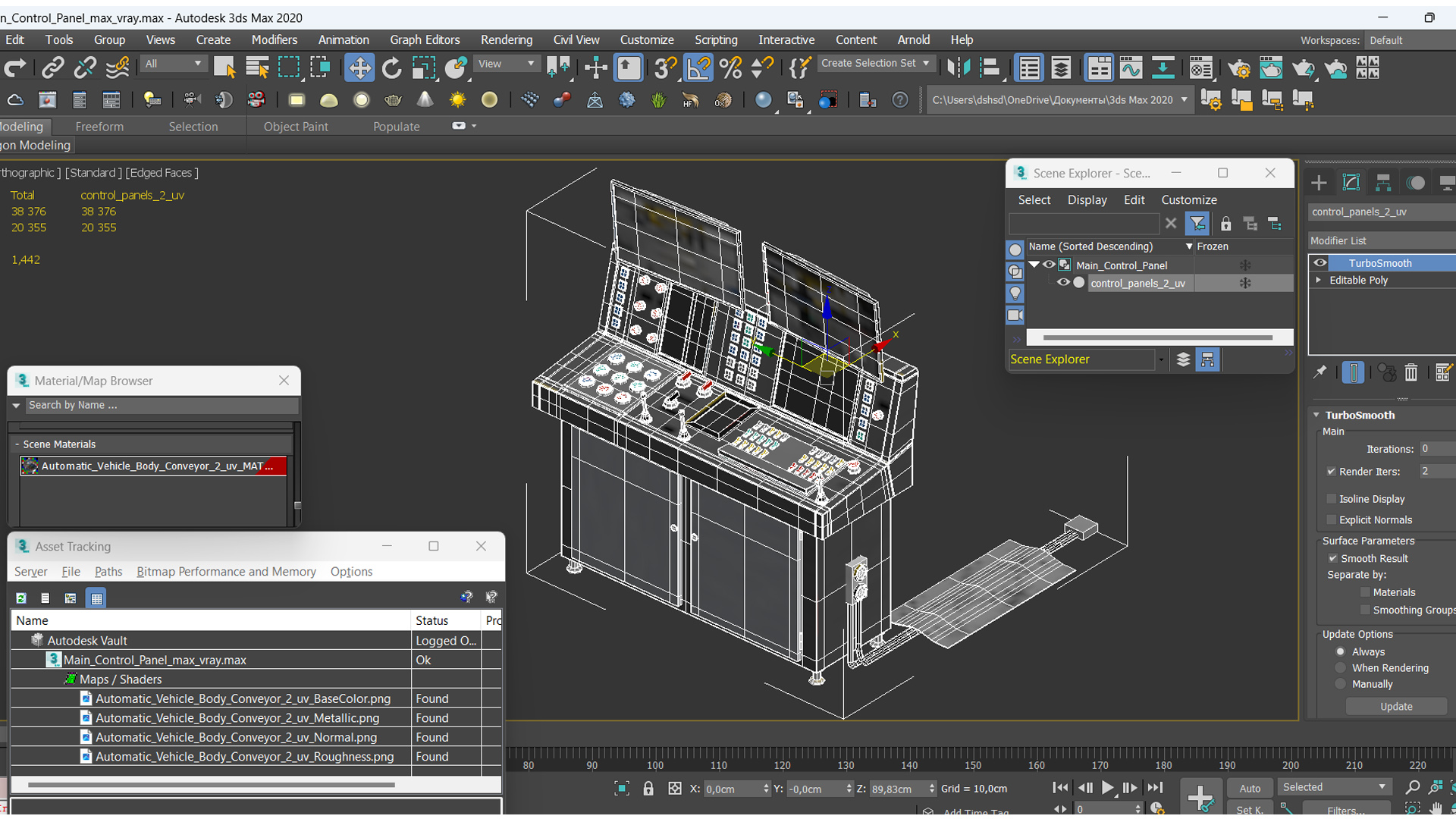Remove modifier with the trash icon
1456x819 pixels.
(1410, 372)
